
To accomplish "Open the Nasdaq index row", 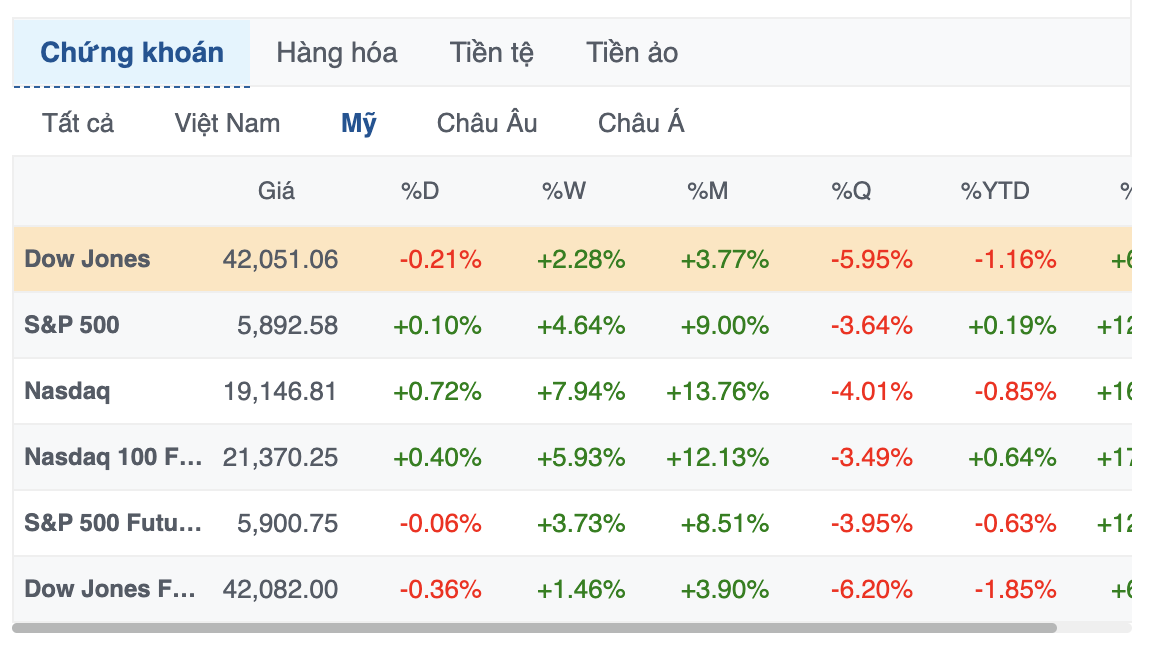I will point(67,391).
